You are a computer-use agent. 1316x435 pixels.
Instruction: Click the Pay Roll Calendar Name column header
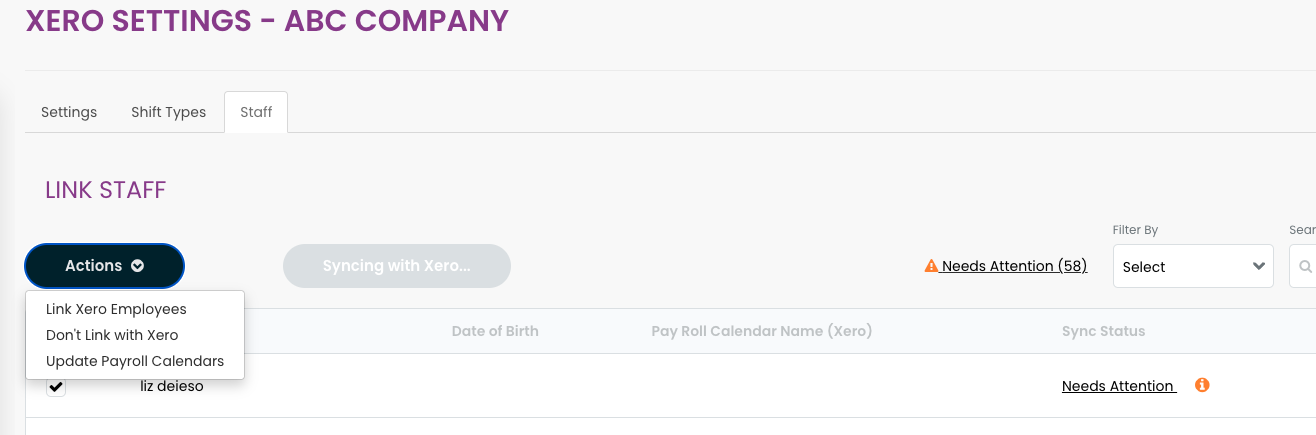762,331
